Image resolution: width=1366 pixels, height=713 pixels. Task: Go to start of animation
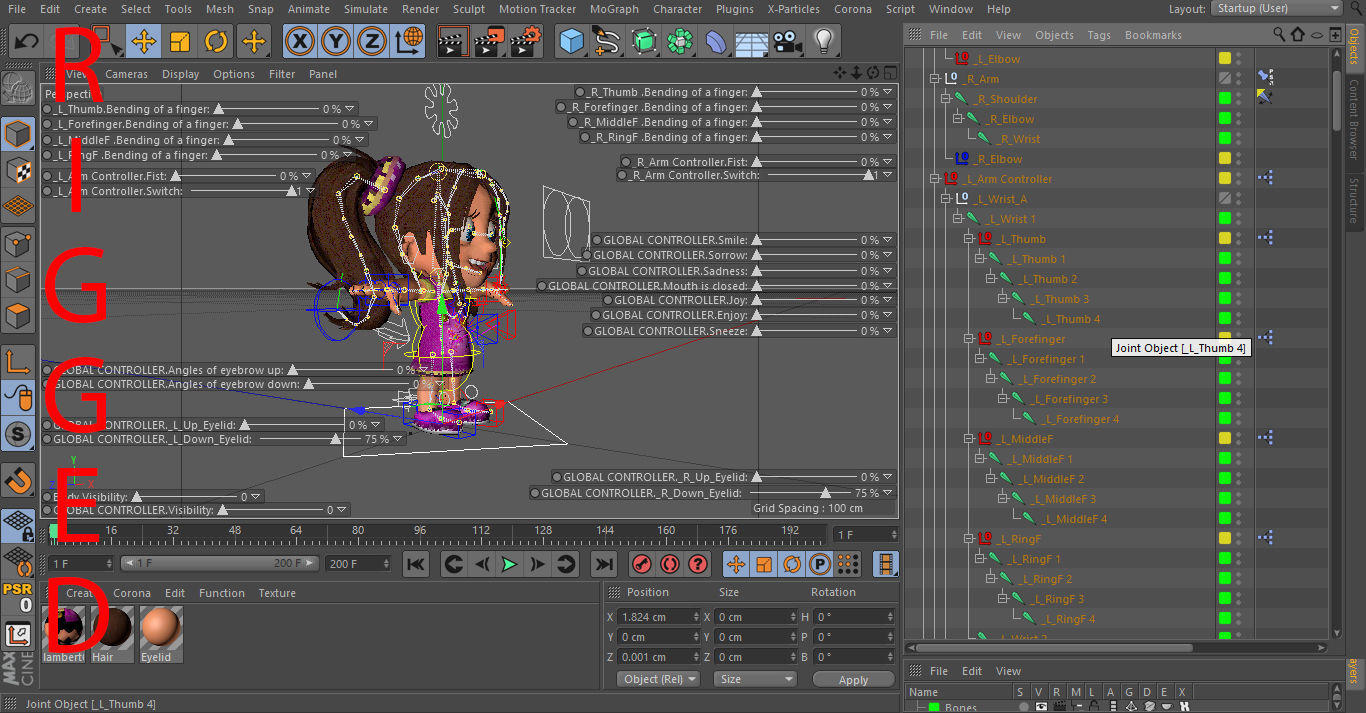pyautogui.click(x=417, y=564)
